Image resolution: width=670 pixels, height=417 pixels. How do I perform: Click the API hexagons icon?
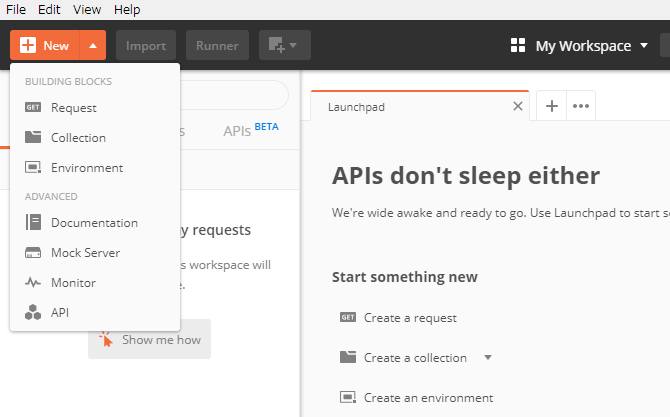[x=33, y=313]
